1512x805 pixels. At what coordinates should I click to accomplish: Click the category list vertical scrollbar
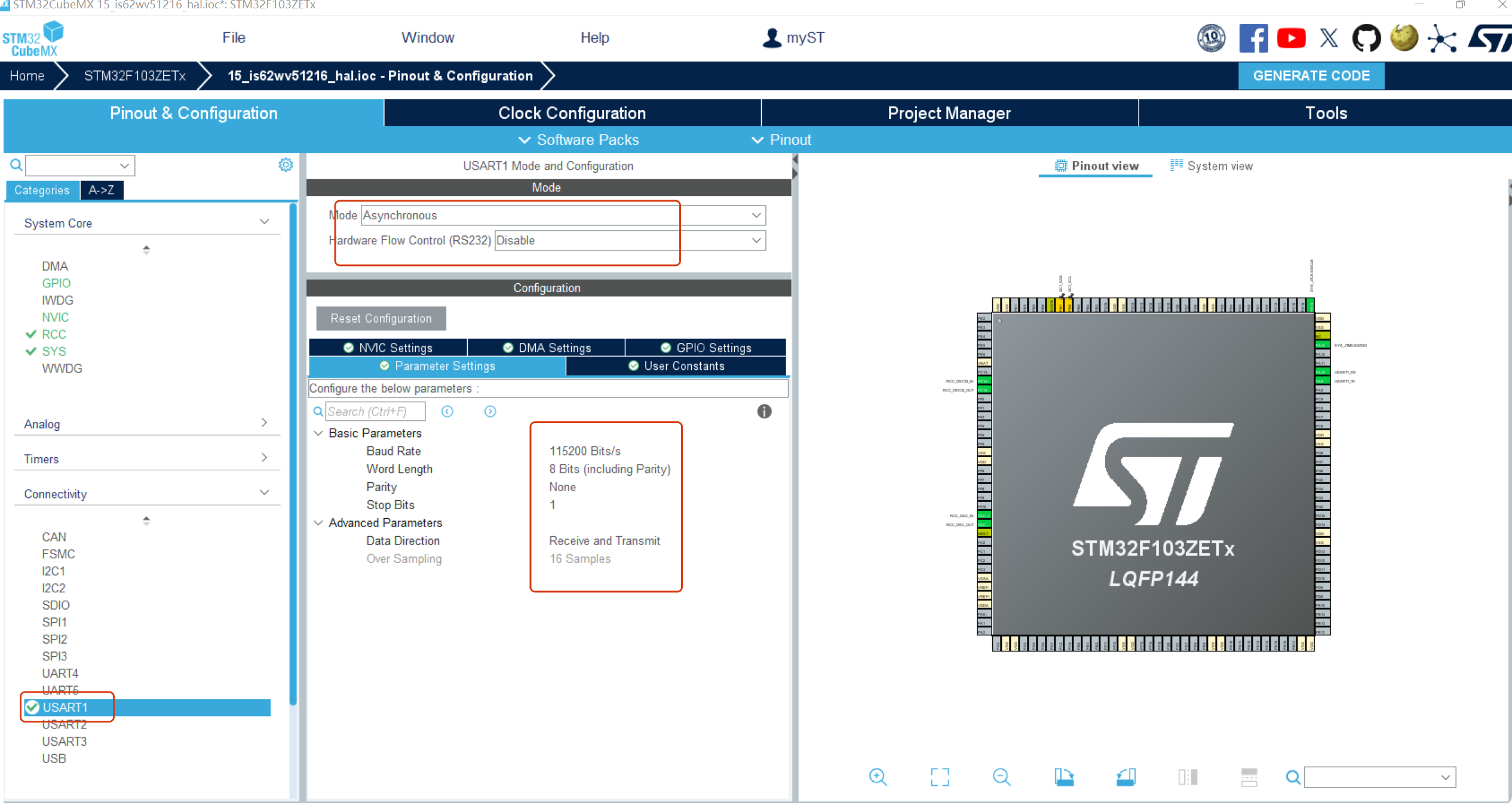tap(293, 455)
